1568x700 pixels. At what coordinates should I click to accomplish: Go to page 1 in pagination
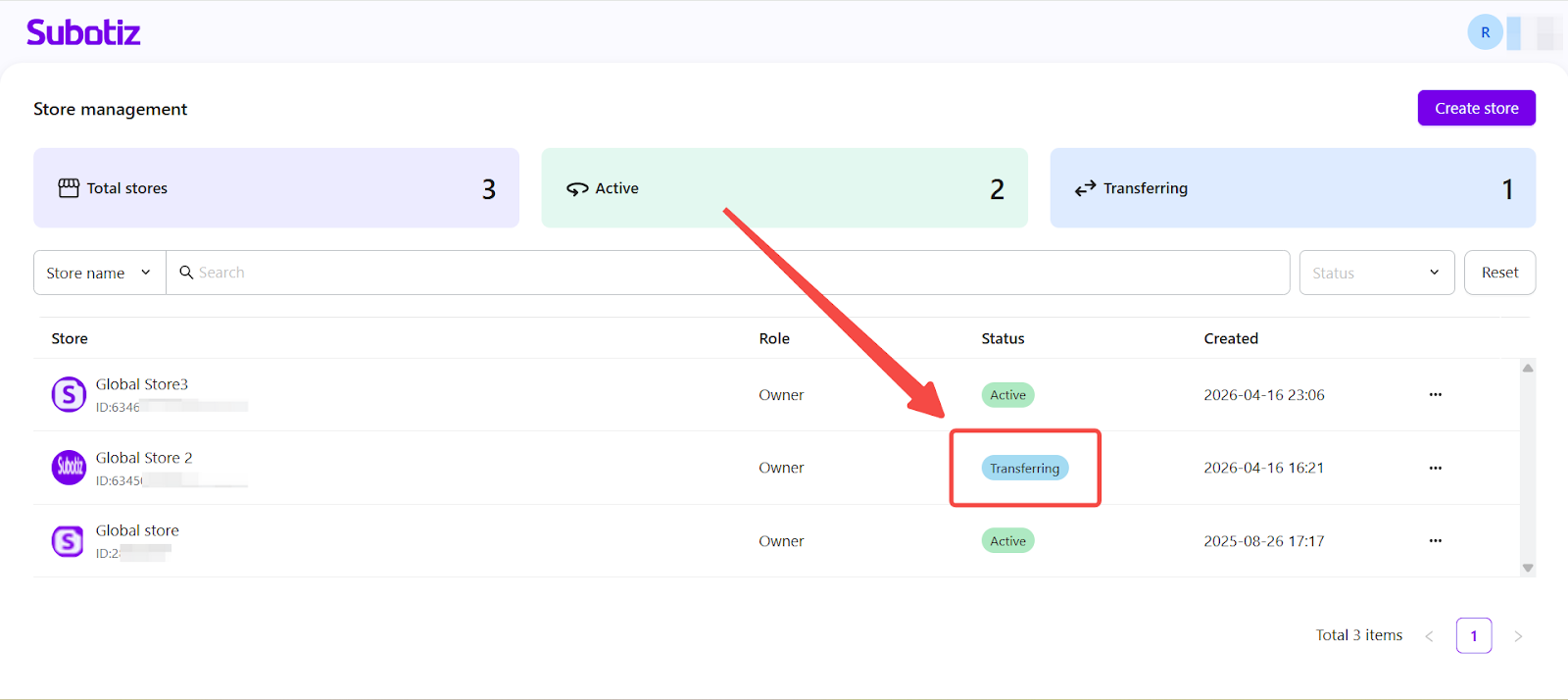pyautogui.click(x=1473, y=635)
